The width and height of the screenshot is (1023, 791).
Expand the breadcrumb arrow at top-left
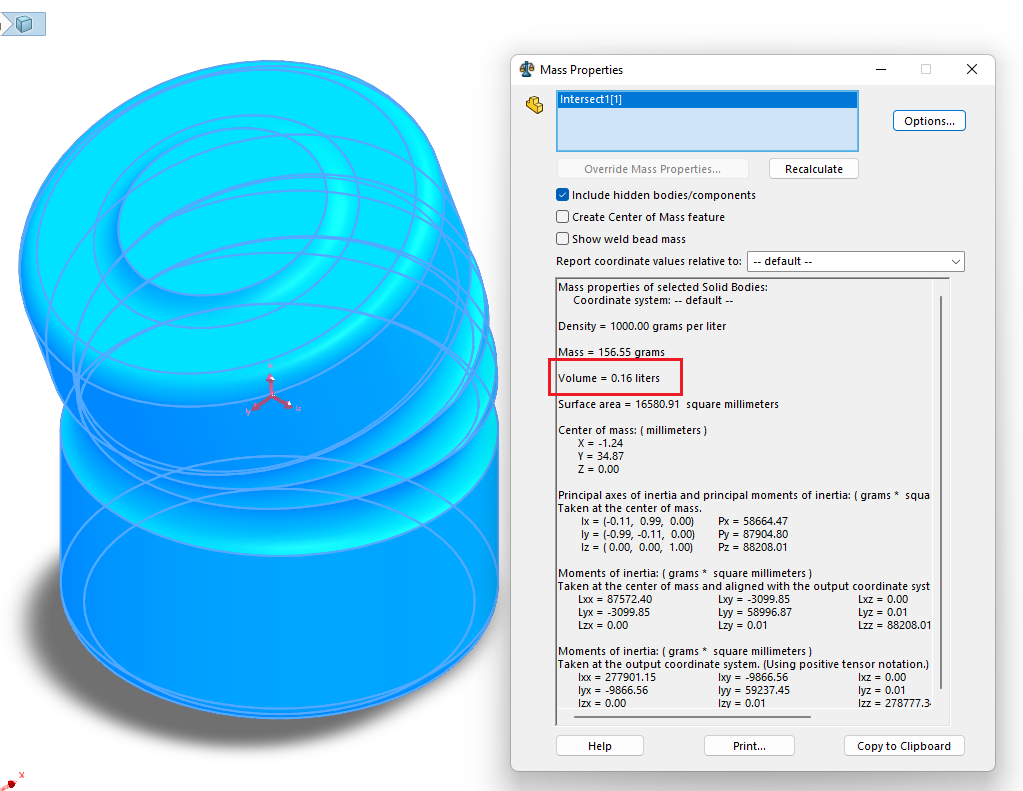[x=5, y=23]
